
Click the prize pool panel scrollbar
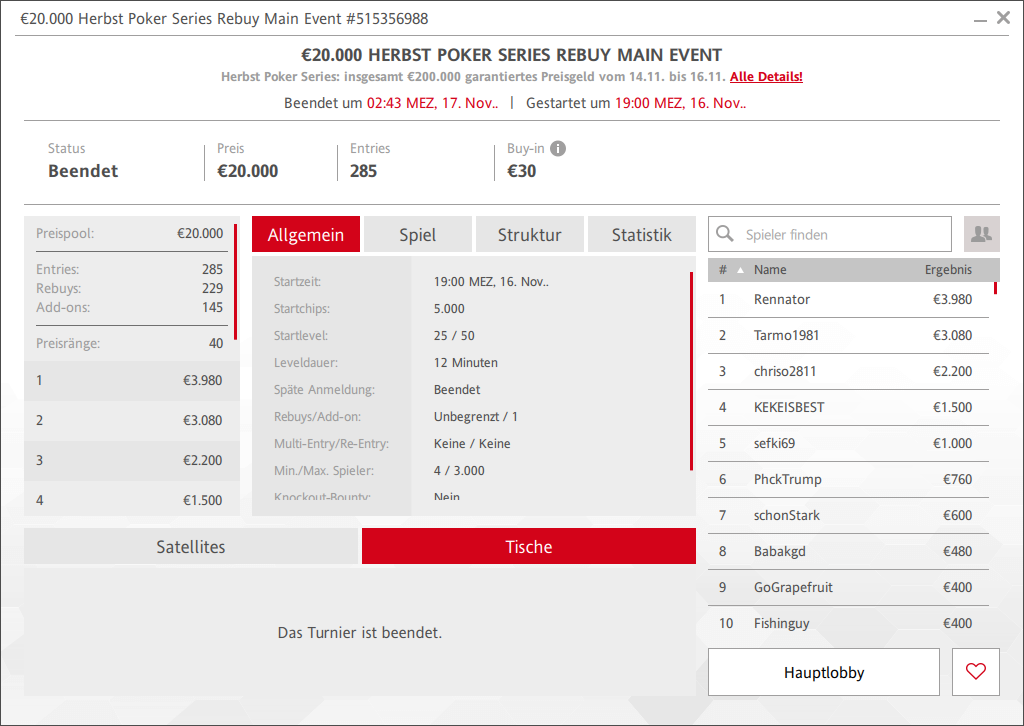(236, 282)
